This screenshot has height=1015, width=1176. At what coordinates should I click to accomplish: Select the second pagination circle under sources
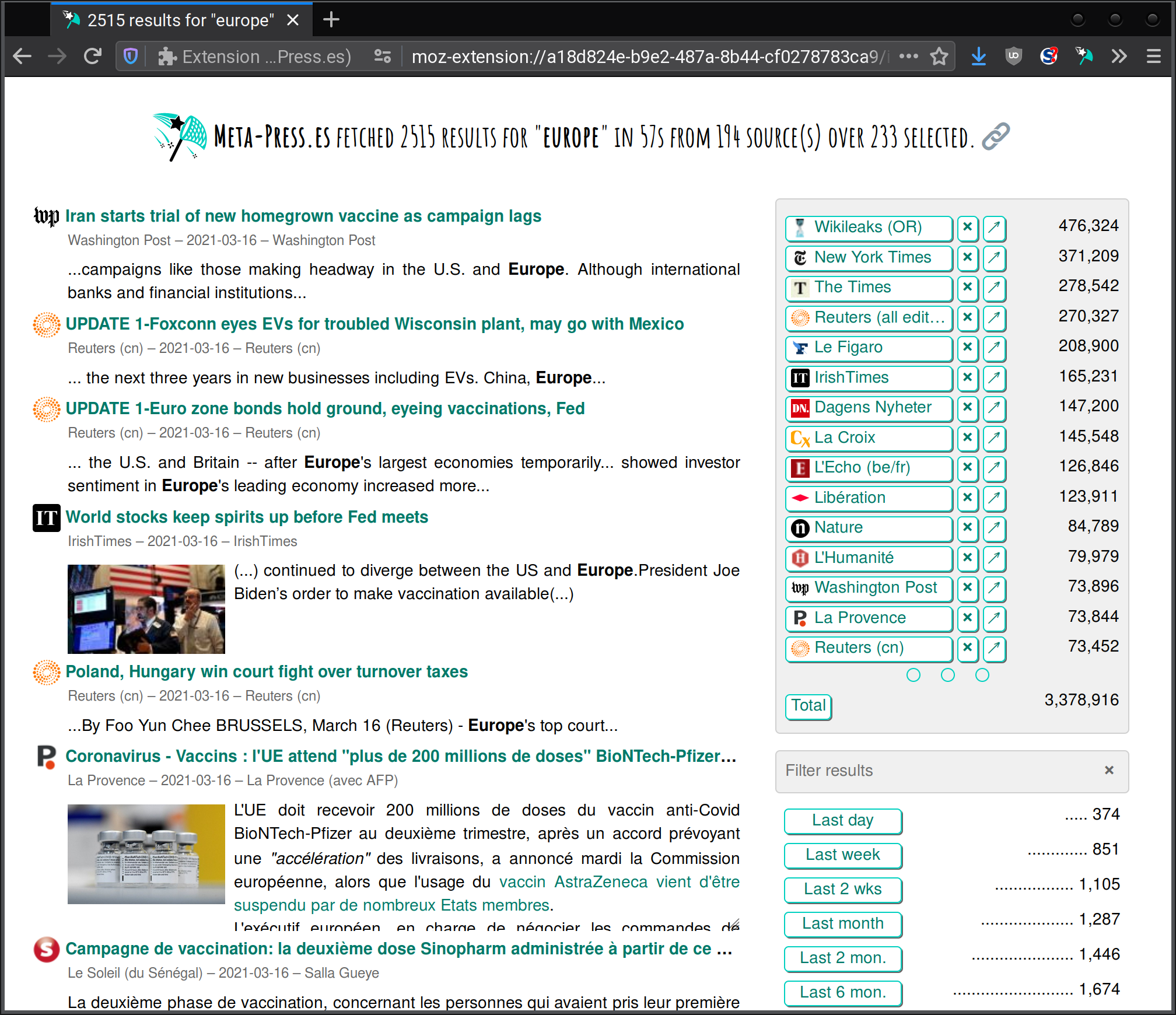pos(948,675)
